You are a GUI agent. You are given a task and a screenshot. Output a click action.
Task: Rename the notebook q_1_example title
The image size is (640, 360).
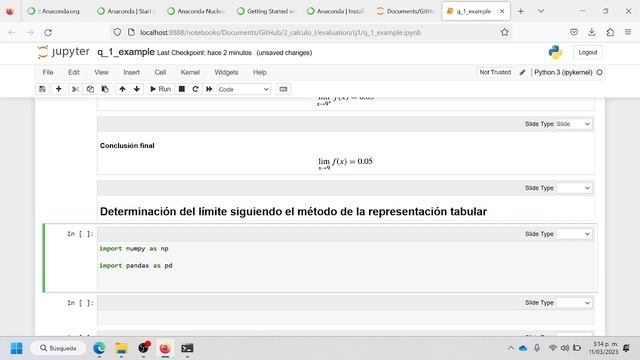click(x=126, y=52)
